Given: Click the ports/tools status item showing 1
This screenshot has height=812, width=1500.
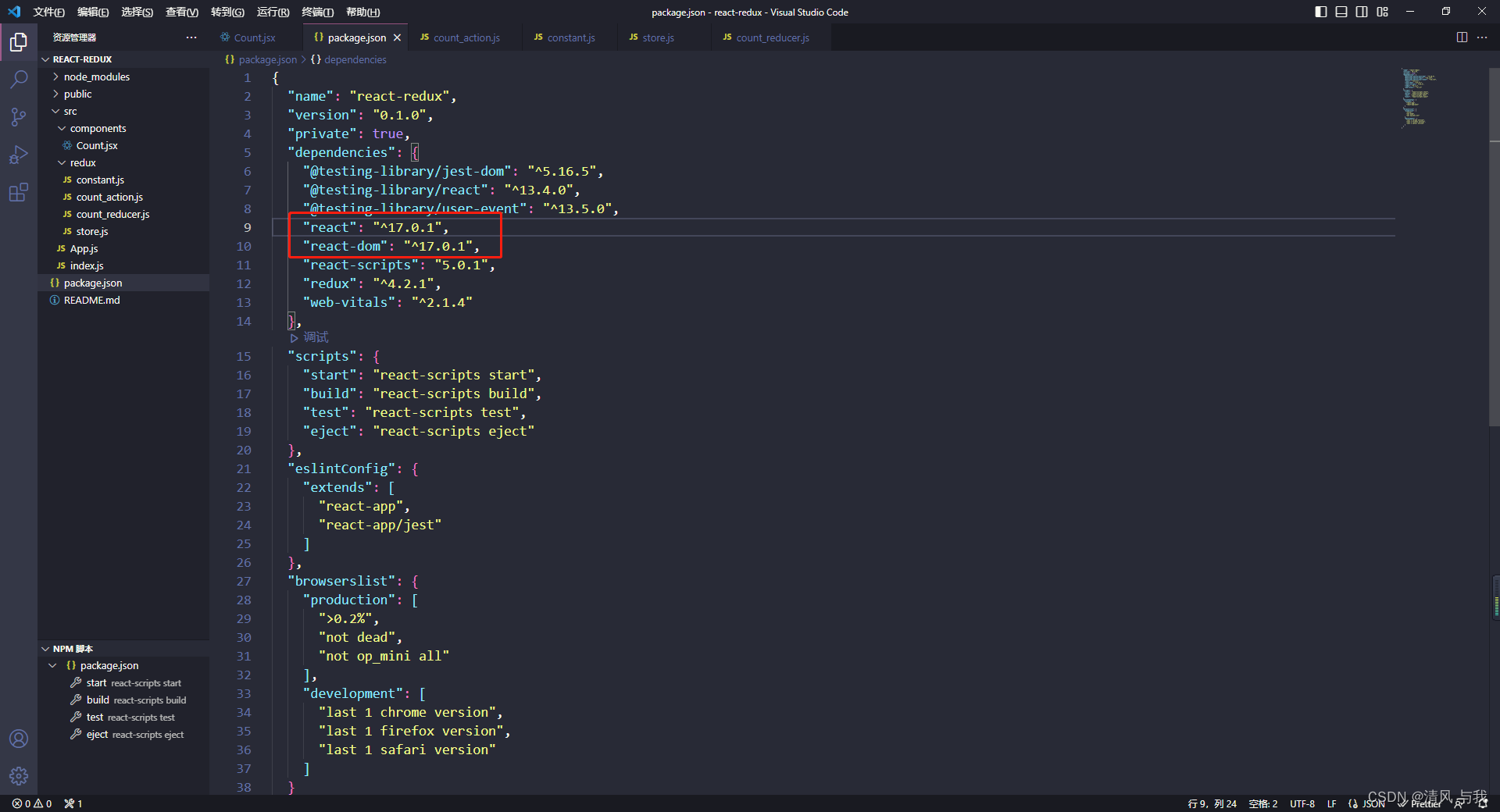Looking at the screenshot, I should (73, 803).
